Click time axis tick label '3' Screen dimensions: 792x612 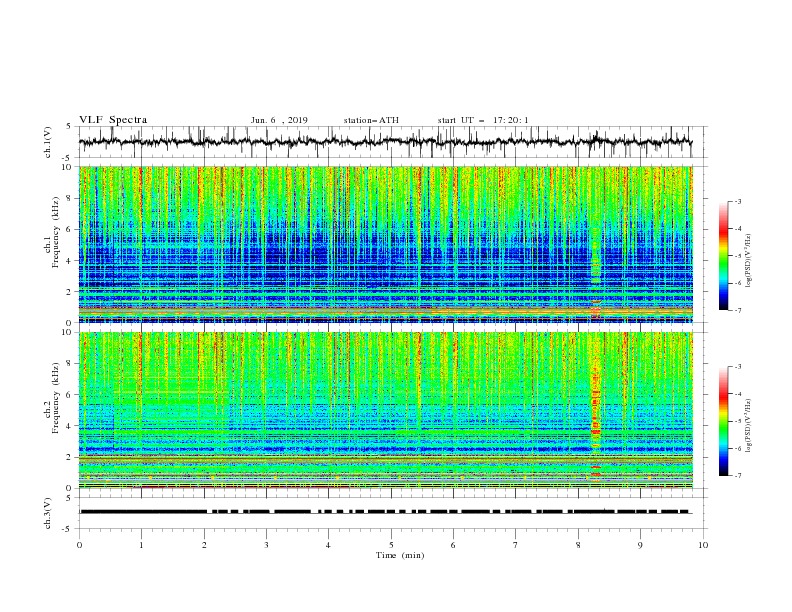266,545
